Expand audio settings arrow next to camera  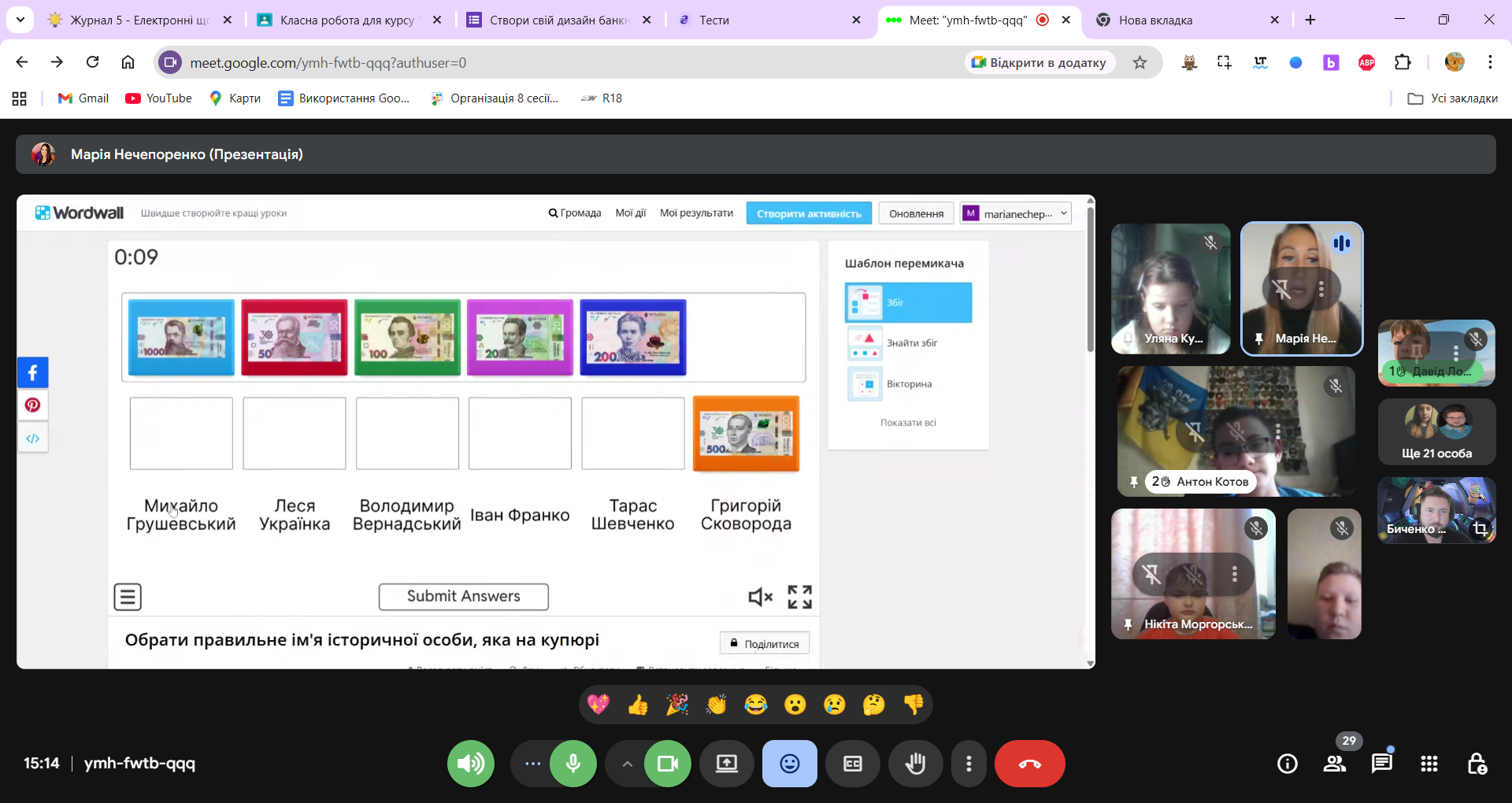click(627, 764)
